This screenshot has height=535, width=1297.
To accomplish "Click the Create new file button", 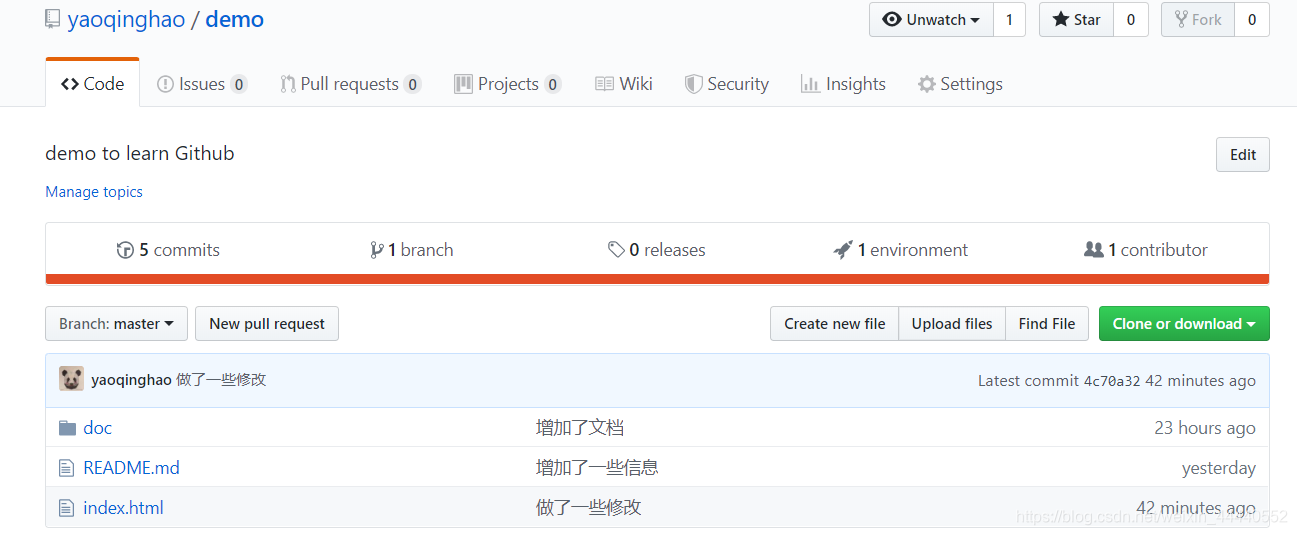I will point(834,324).
